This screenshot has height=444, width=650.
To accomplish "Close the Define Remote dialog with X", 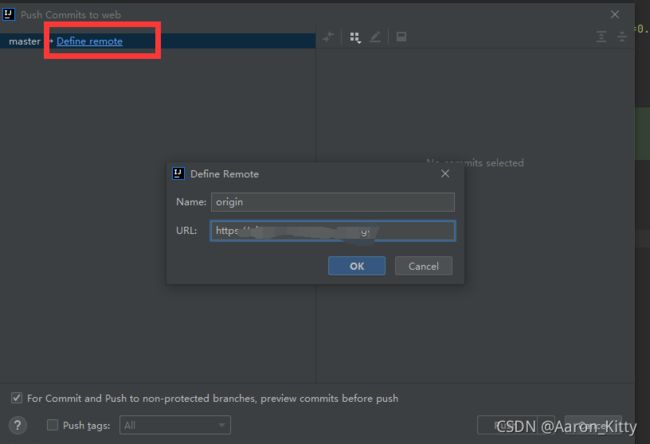I will pos(445,174).
